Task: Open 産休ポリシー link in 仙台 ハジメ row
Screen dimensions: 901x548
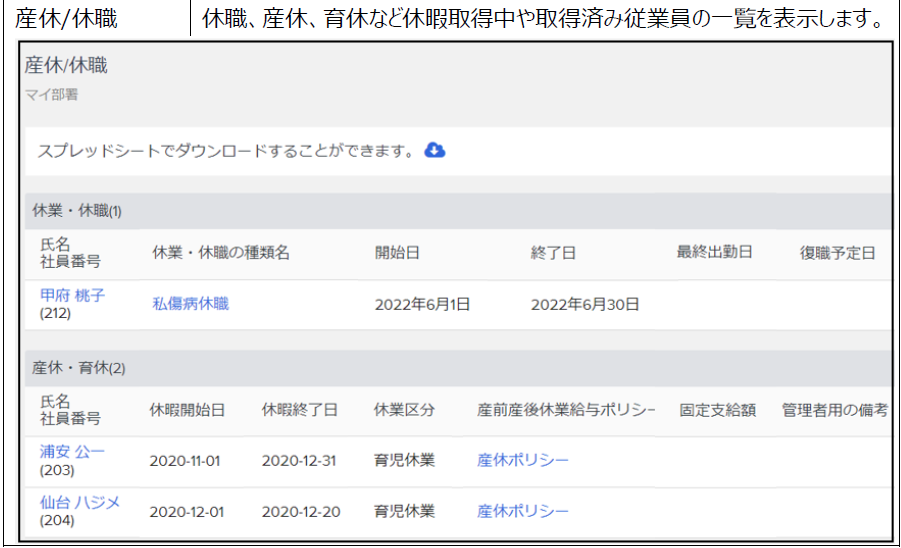Action: tap(523, 511)
